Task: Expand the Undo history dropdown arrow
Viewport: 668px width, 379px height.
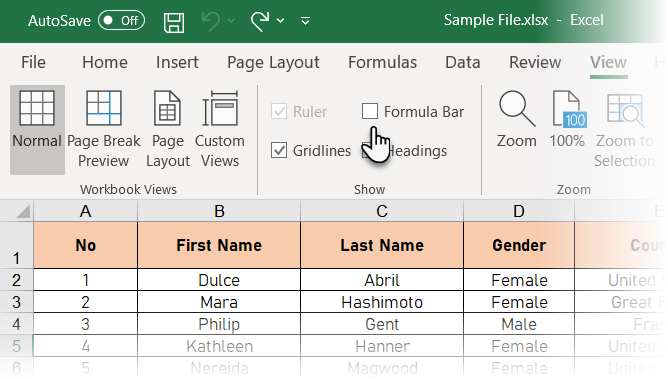Action: click(231, 20)
